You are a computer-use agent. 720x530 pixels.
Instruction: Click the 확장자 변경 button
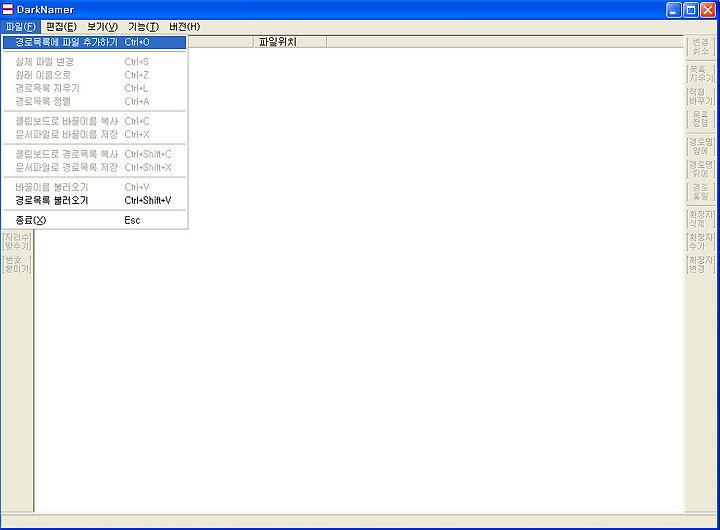click(x=700, y=264)
